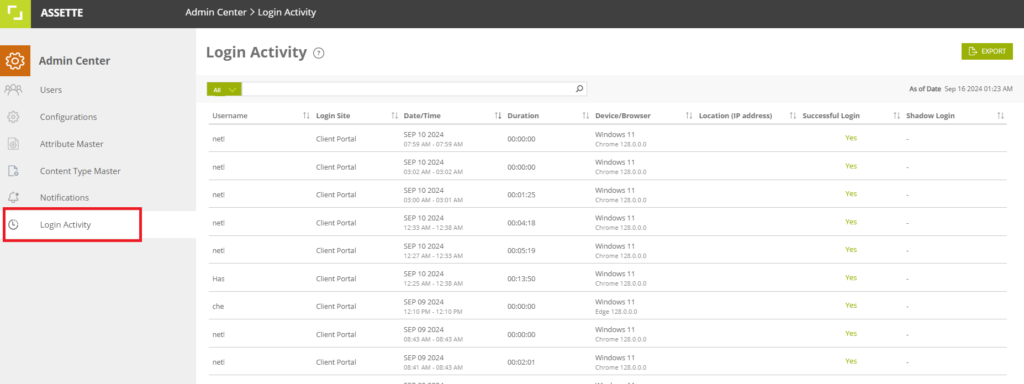The height and width of the screenshot is (384, 1024).
Task: Open Configurations in the sidebar
Action: tap(68, 117)
